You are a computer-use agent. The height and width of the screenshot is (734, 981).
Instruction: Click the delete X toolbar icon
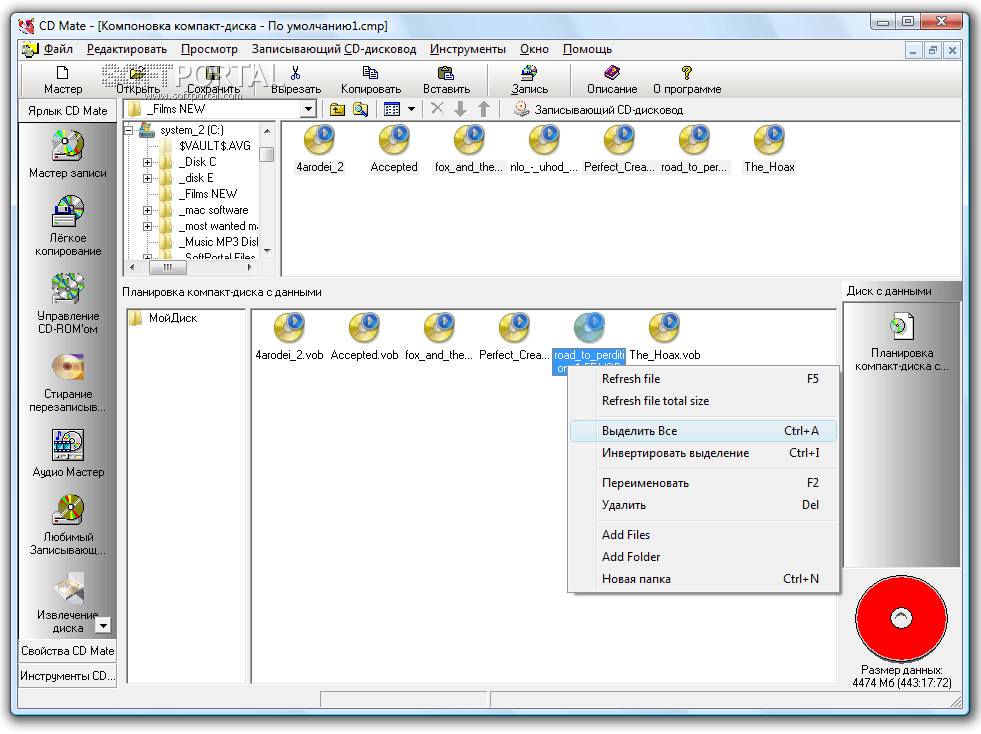[x=437, y=109]
